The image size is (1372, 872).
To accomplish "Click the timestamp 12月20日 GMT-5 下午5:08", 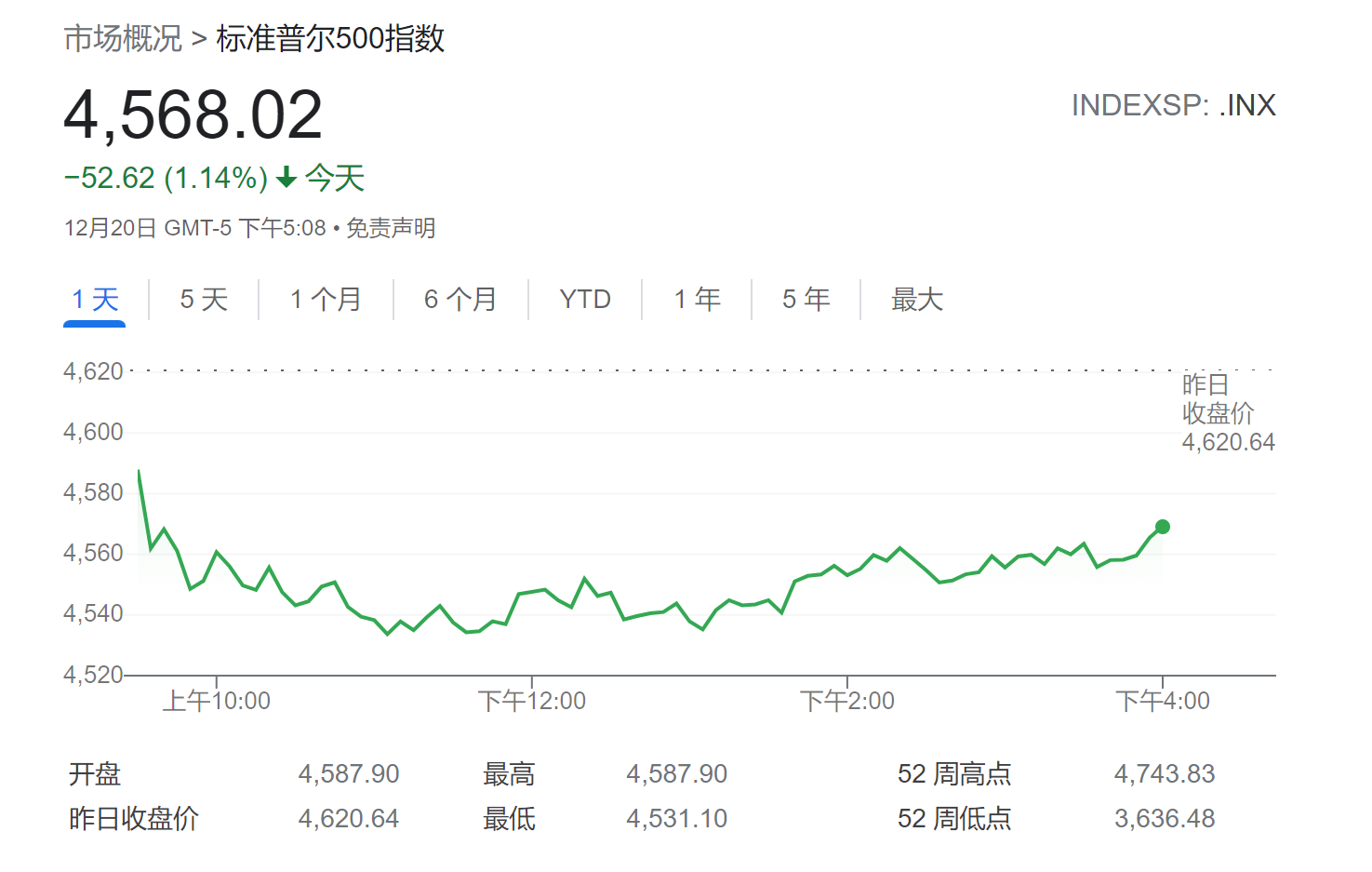I will 195,228.
